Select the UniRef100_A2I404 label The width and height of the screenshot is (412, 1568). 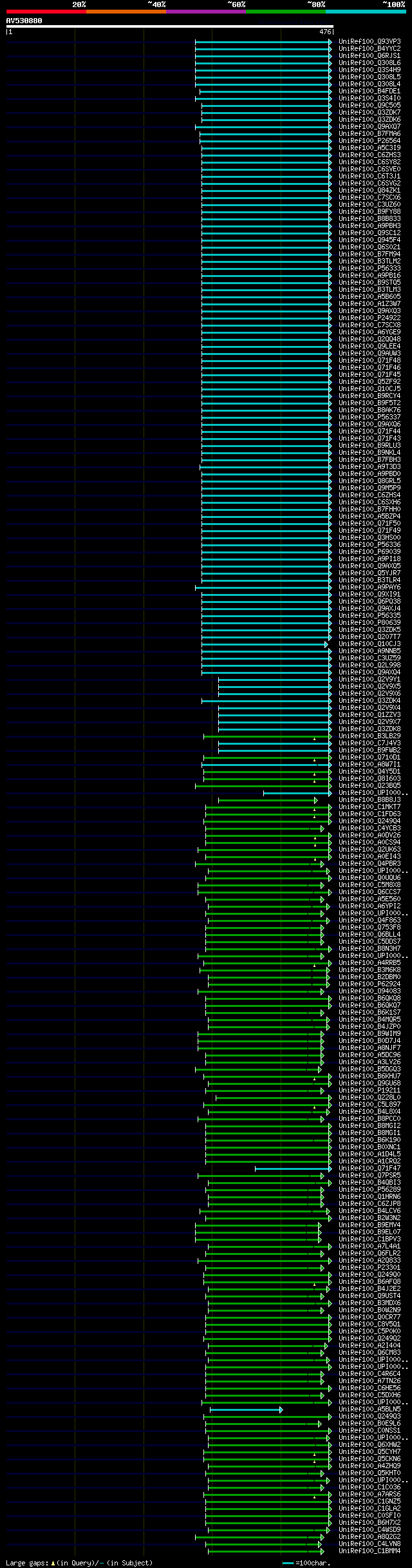370,1345
